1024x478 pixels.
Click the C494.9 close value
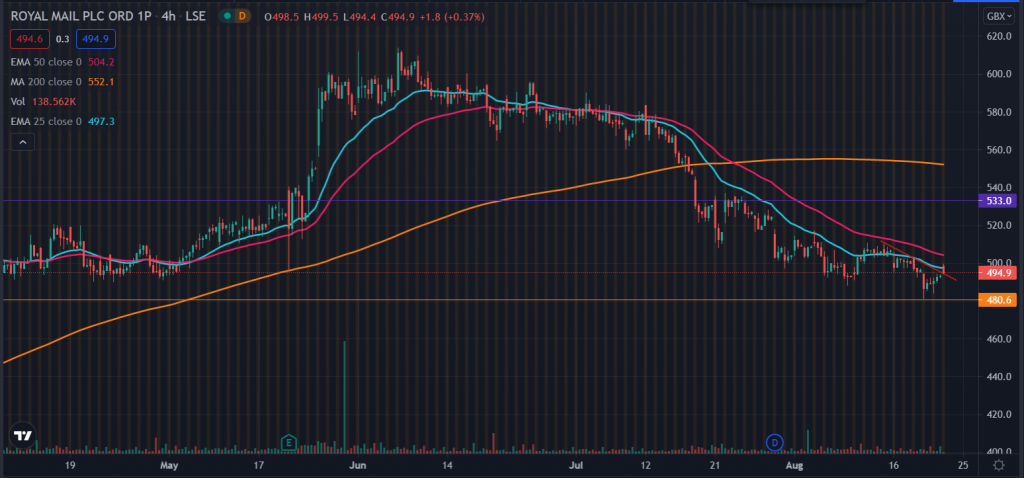click(396, 17)
